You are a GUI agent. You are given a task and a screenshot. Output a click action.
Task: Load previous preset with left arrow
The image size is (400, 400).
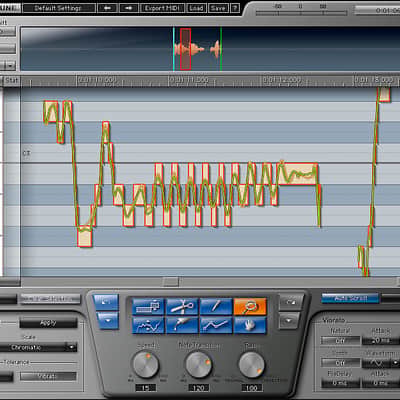click(107, 8)
